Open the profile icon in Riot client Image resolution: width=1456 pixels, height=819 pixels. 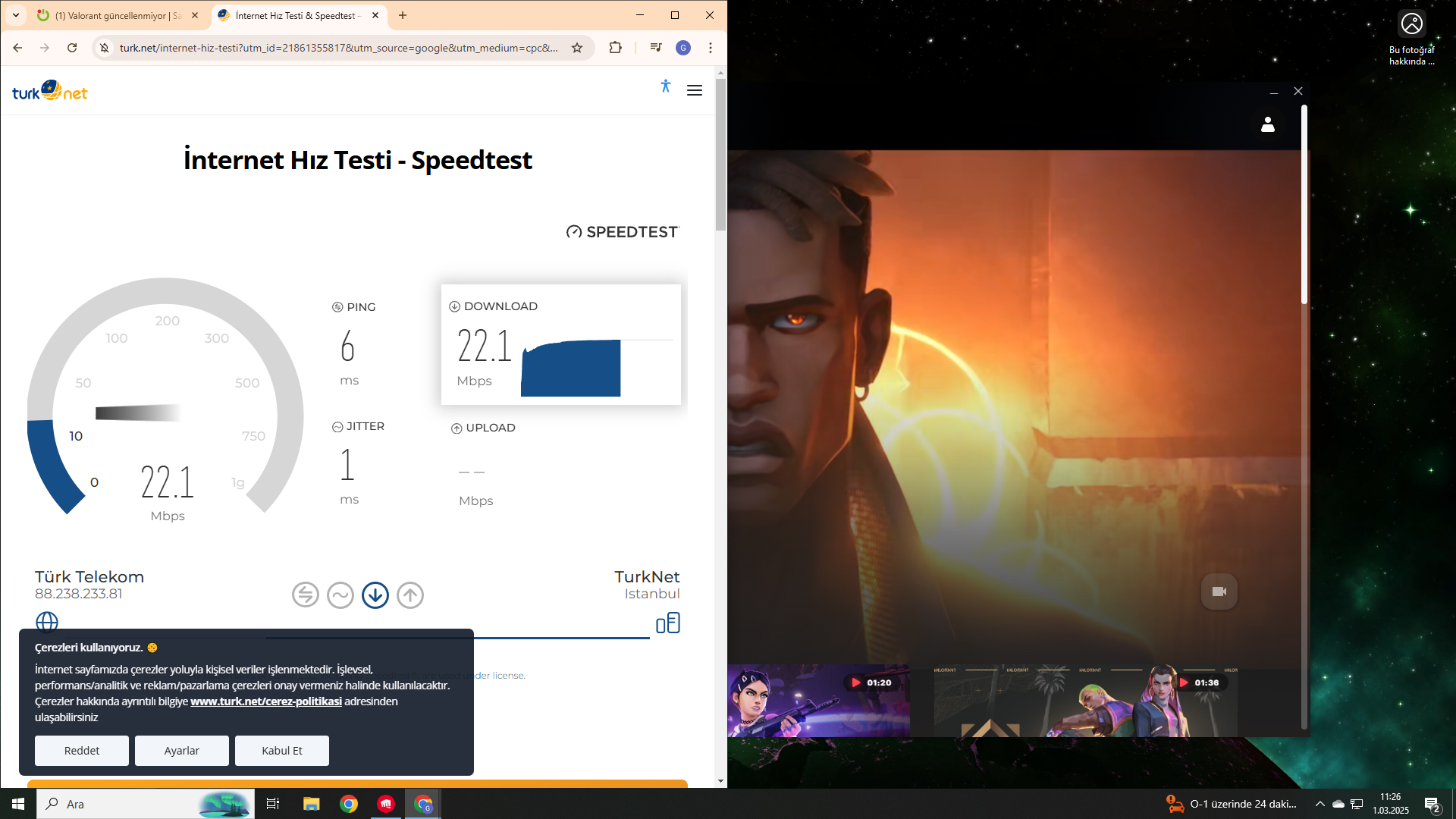(x=1267, y=124)
